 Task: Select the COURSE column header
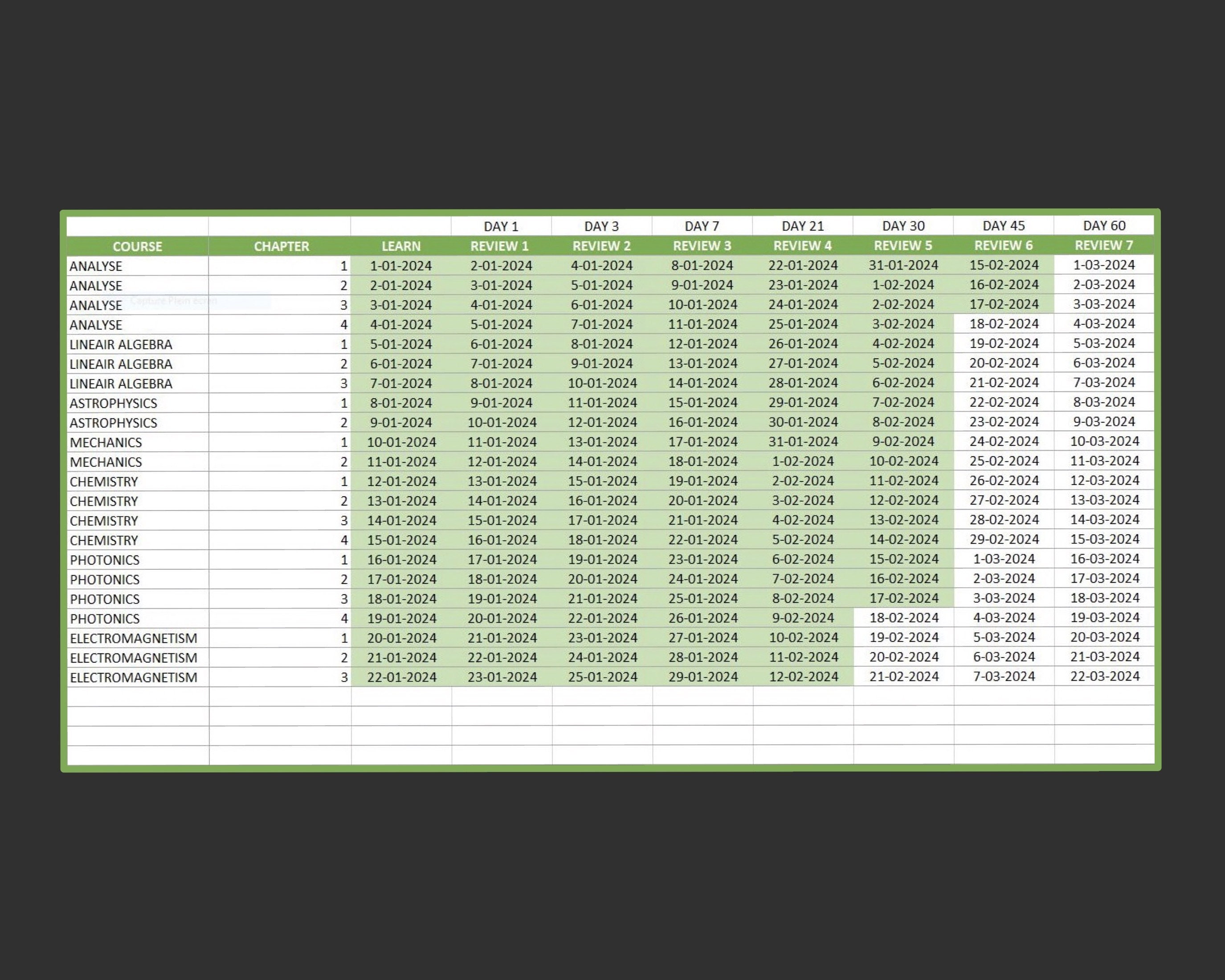point(138,246)
